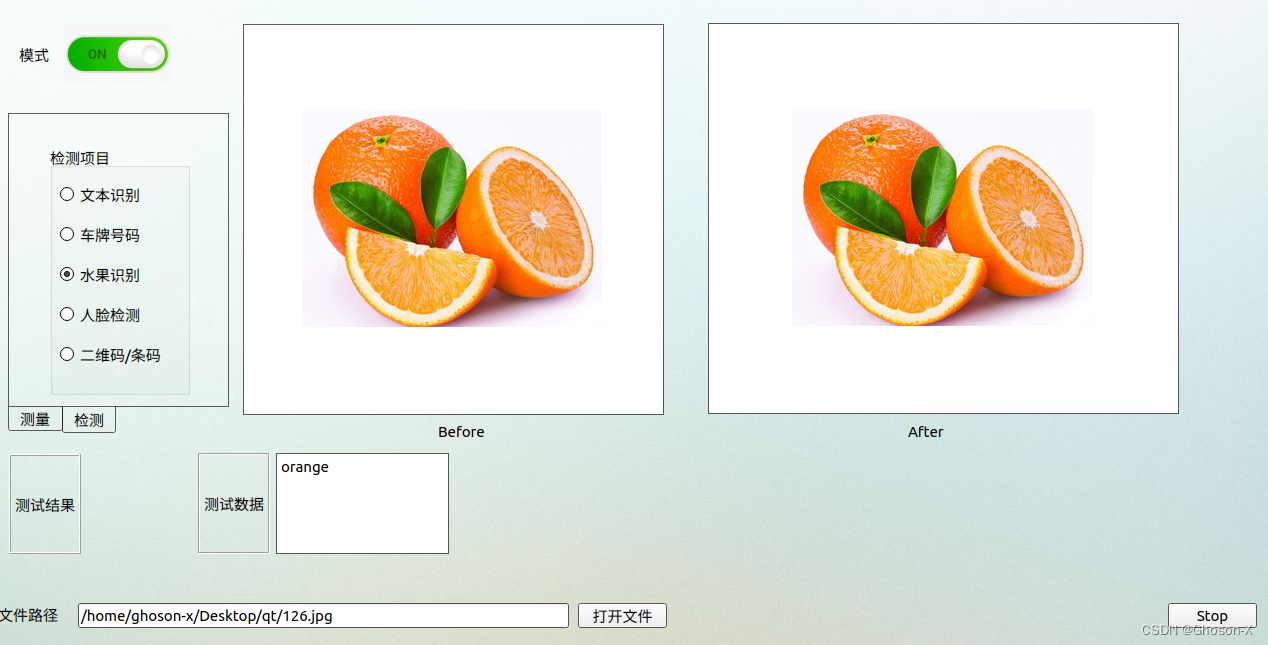The width and height of the screenshot is (1268, 645).
Task: Switch to the 测量 tab
Action: click(x=35, y=420)
